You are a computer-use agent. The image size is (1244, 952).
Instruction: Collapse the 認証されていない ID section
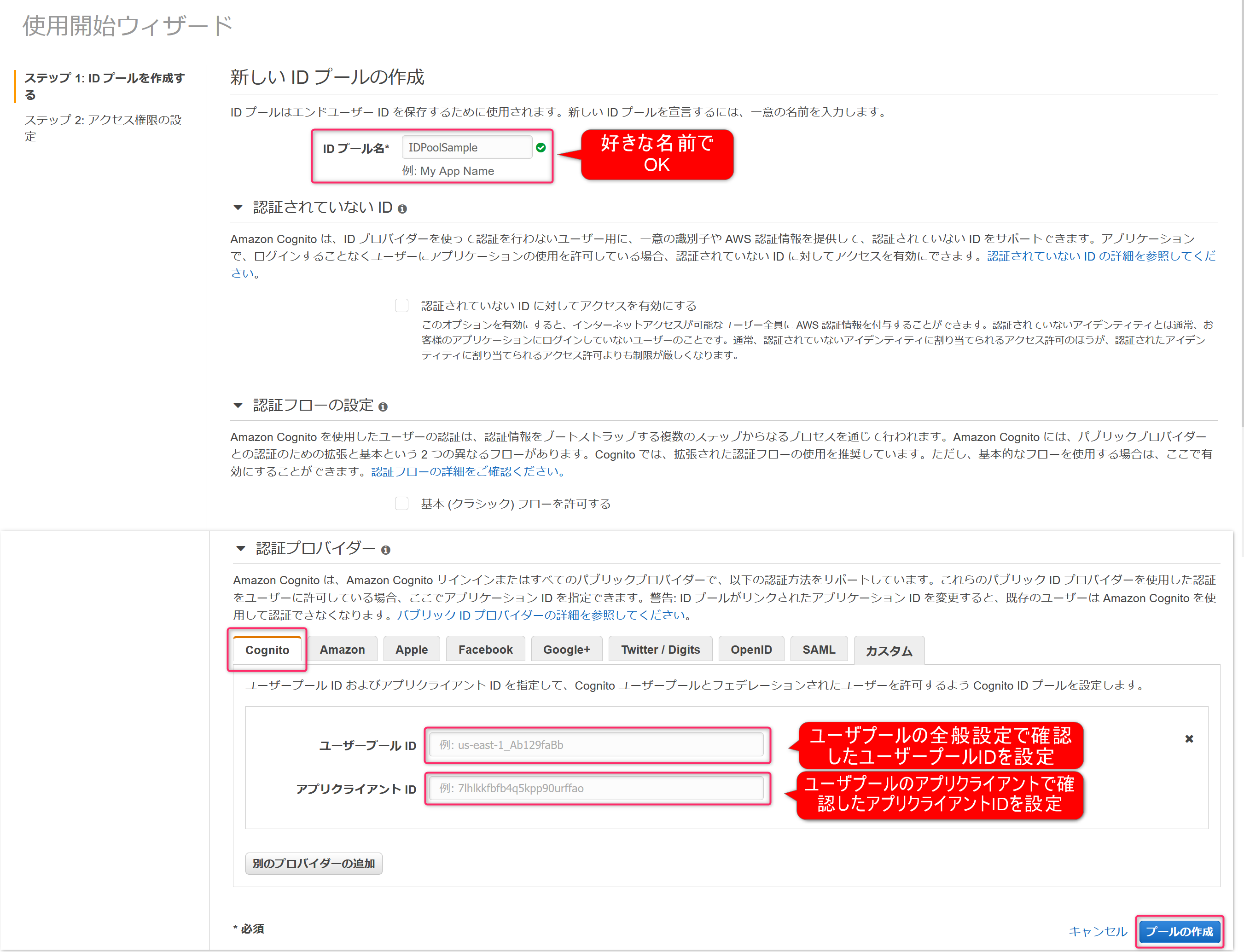click(x=238, y=208)
